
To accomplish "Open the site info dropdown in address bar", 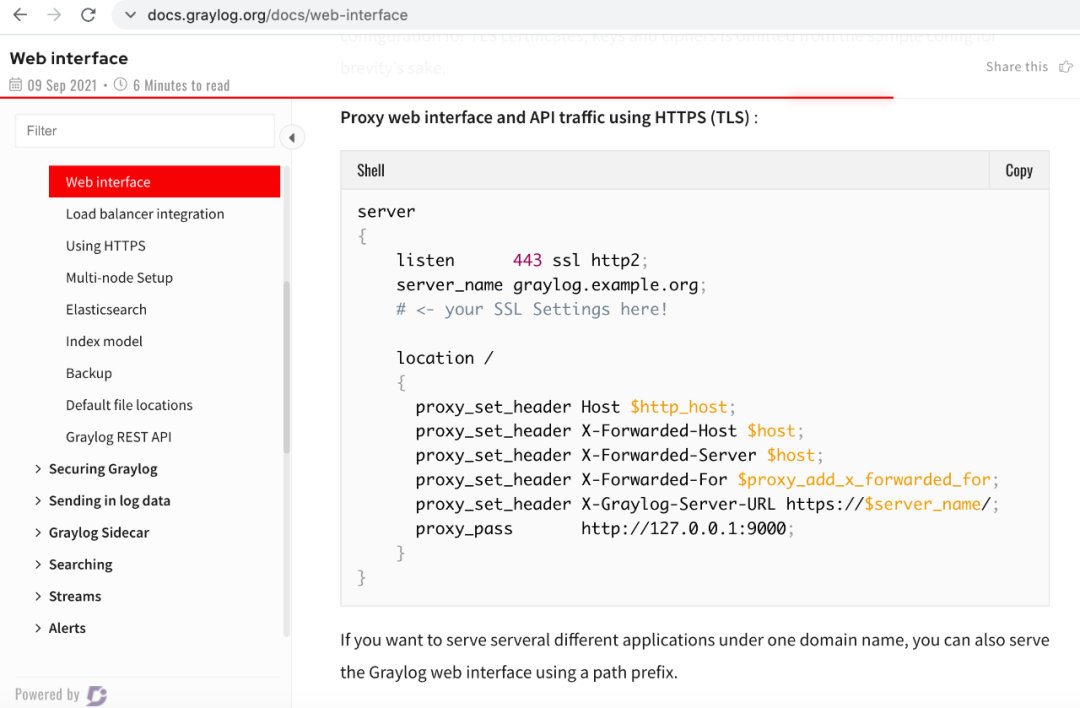I will pos(130,15).
